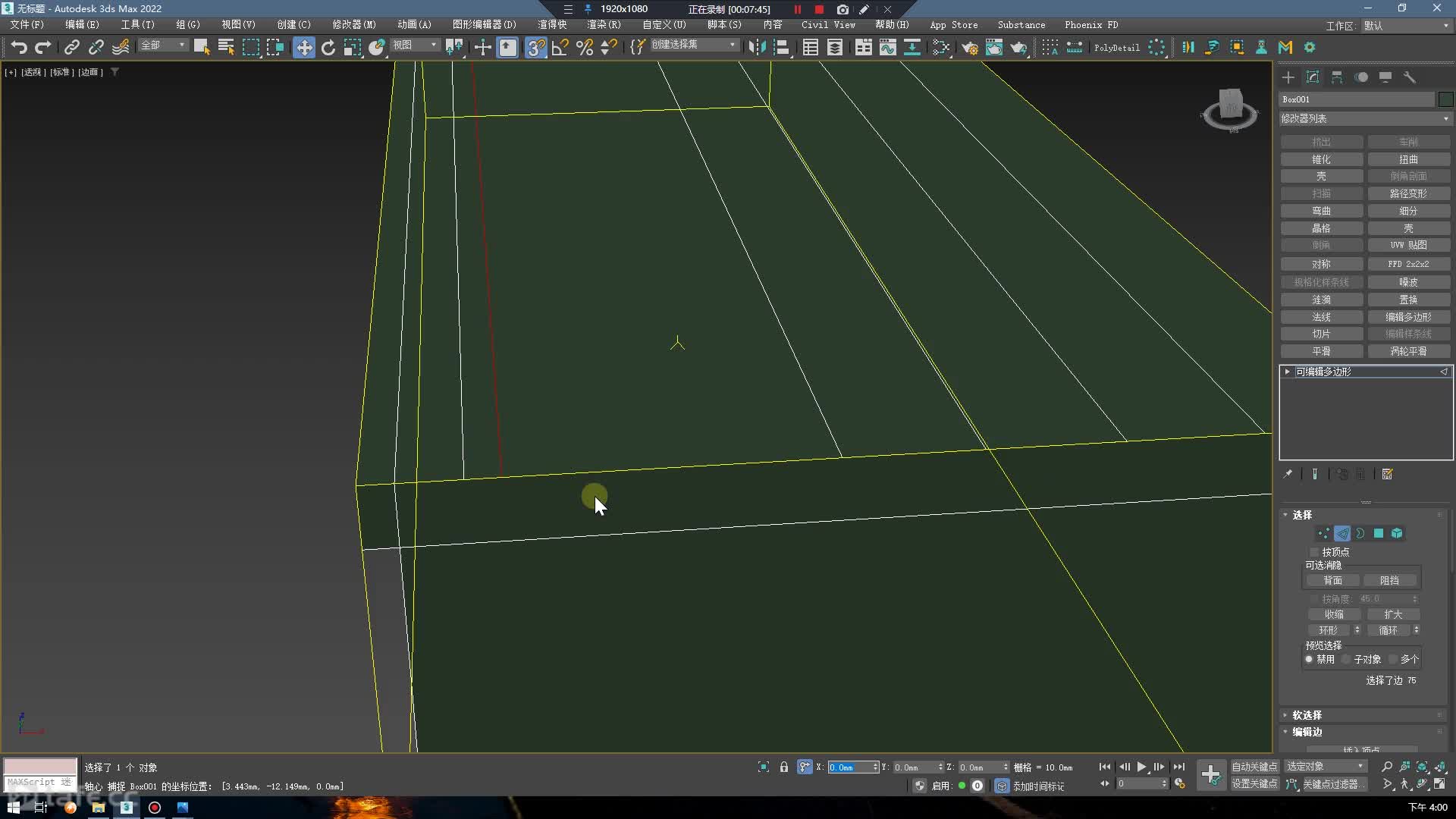
Task: Click the File Explorer taskbar icon
Action: click(x=99, y=808)
